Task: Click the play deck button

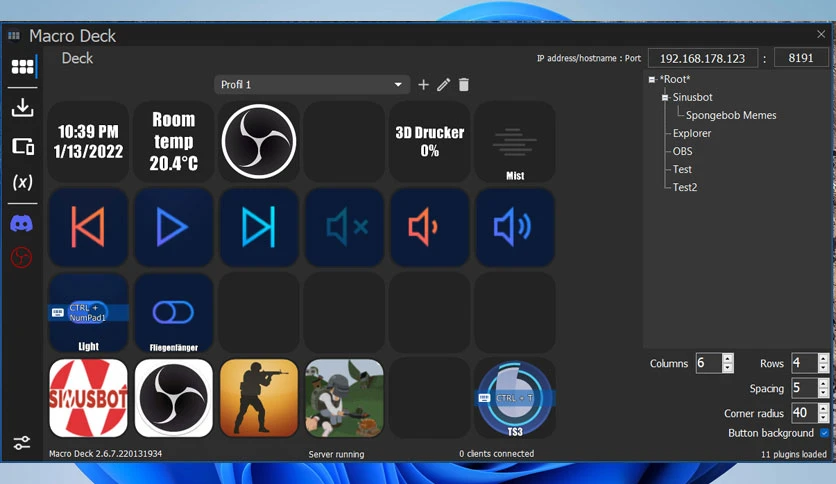Action: pos(173,227)
